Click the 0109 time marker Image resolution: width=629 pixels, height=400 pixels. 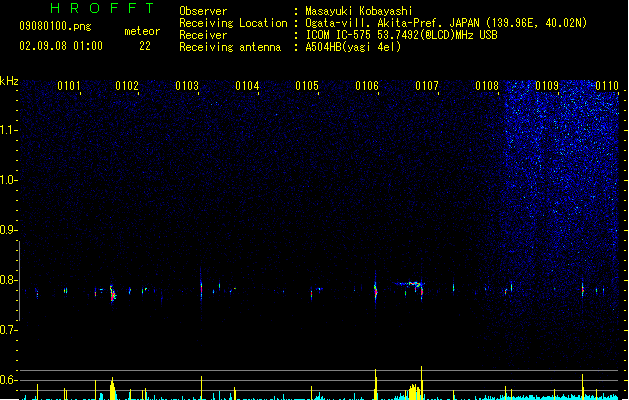click(x=547, y=86)
